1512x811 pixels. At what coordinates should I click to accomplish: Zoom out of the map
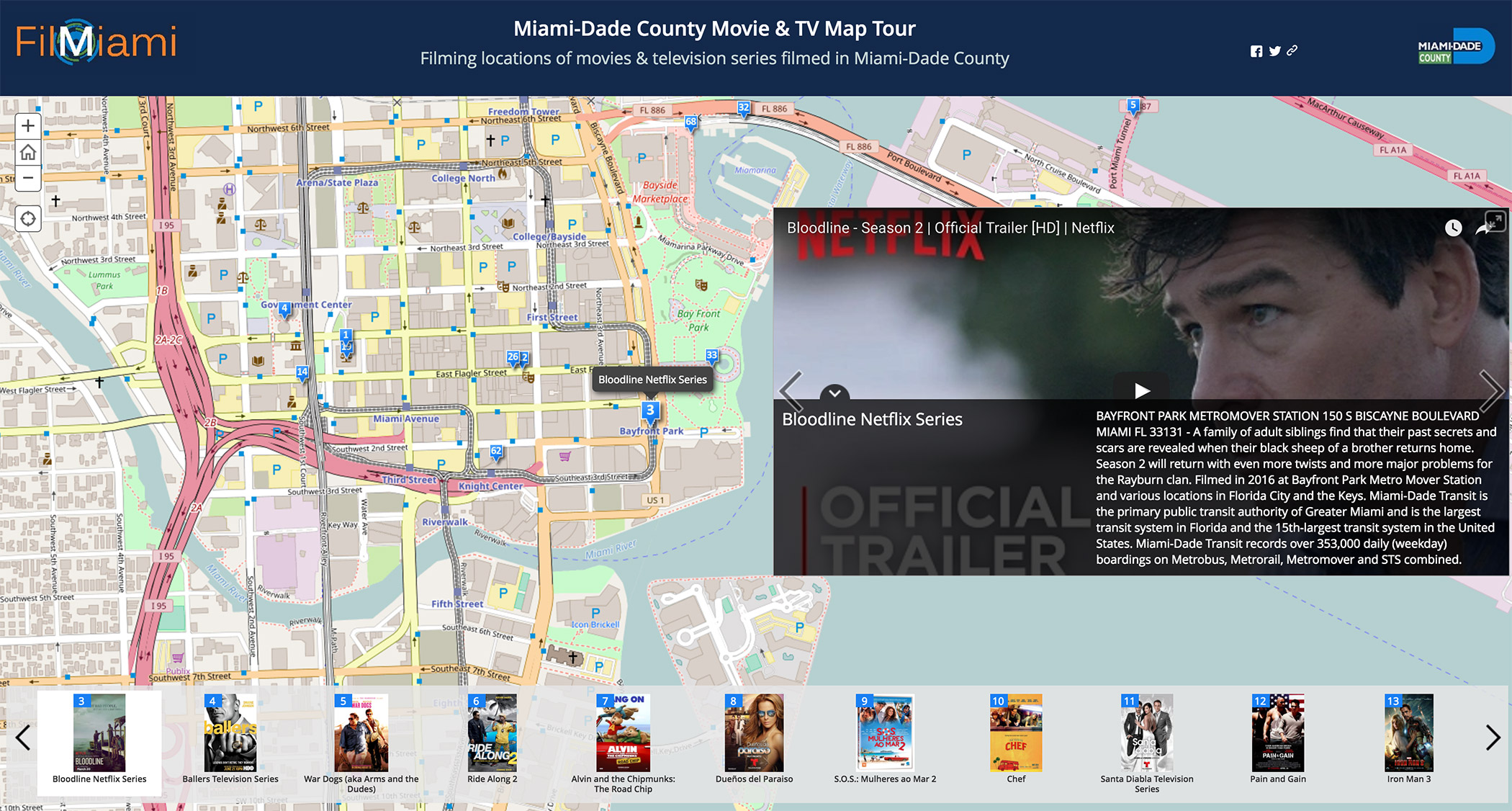pyautogui.click(x=27, y=178)
